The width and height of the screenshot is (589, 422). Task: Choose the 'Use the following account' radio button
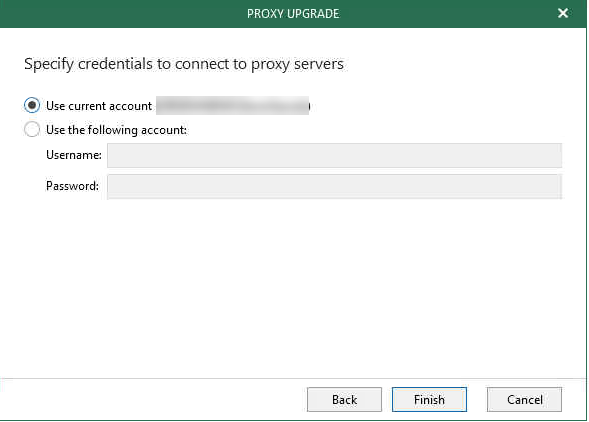click(32, 129)
